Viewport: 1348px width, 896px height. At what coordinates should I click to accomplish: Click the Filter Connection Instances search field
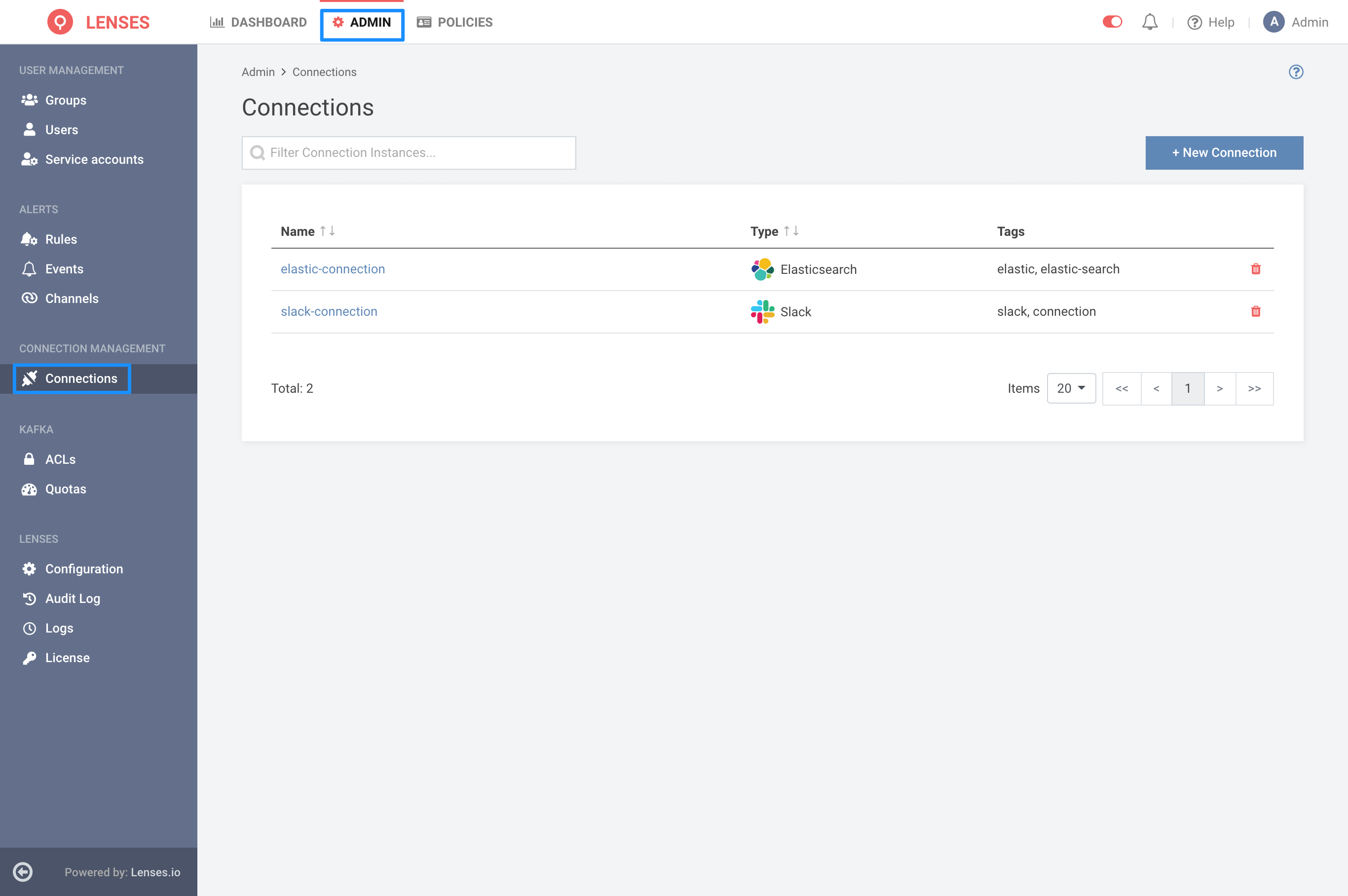408,152
